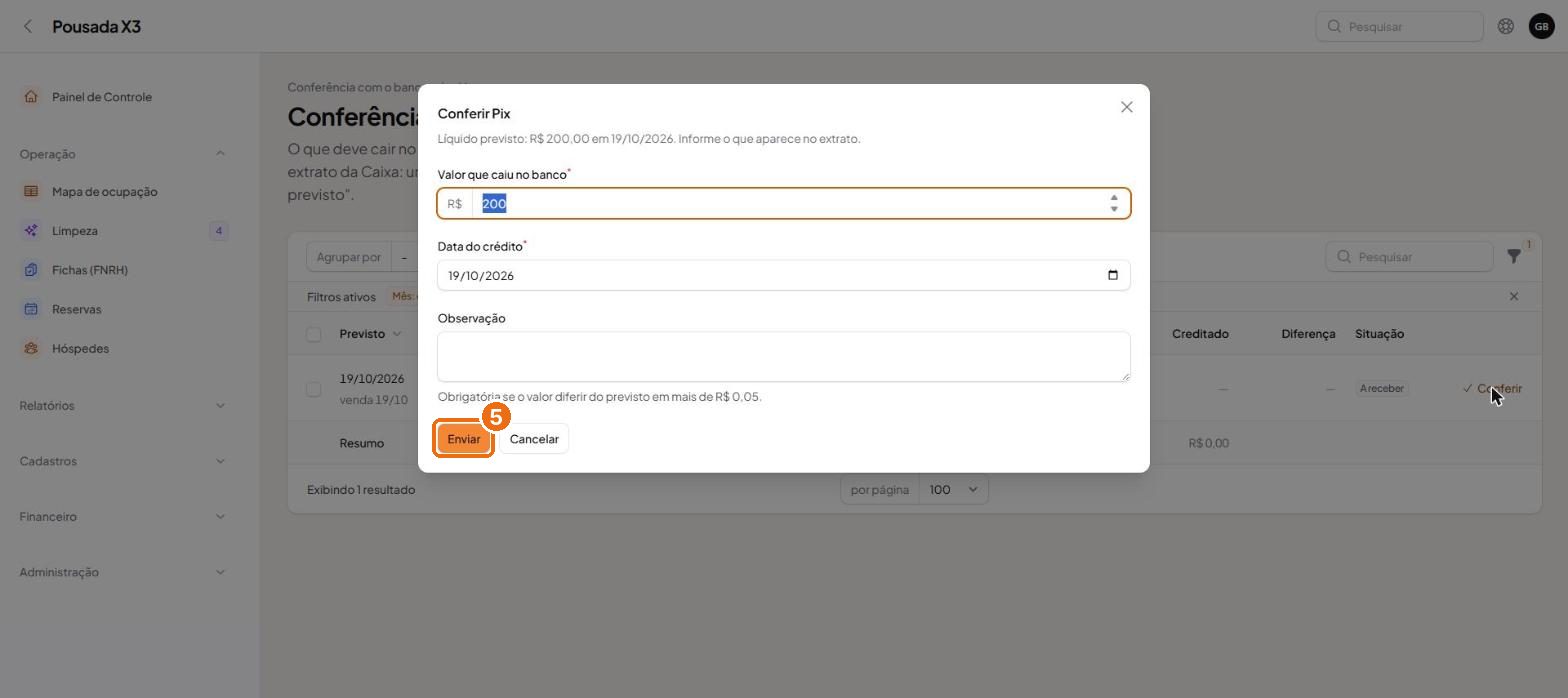Click the A receber status badge
Screen dimensions: 1568x698
tap(1382, 389)
